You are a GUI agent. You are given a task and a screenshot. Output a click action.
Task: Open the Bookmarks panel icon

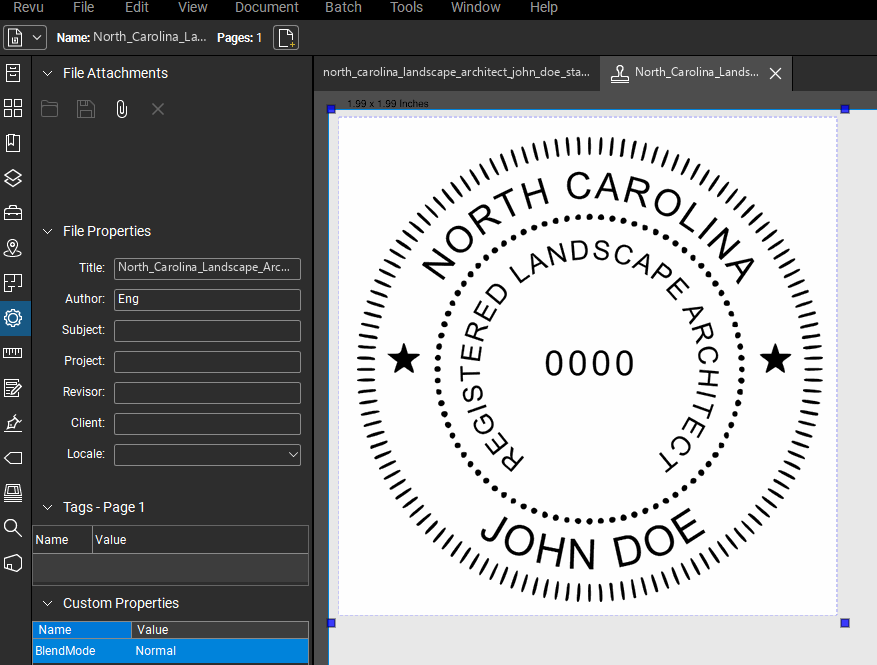[x=13, y=143]
